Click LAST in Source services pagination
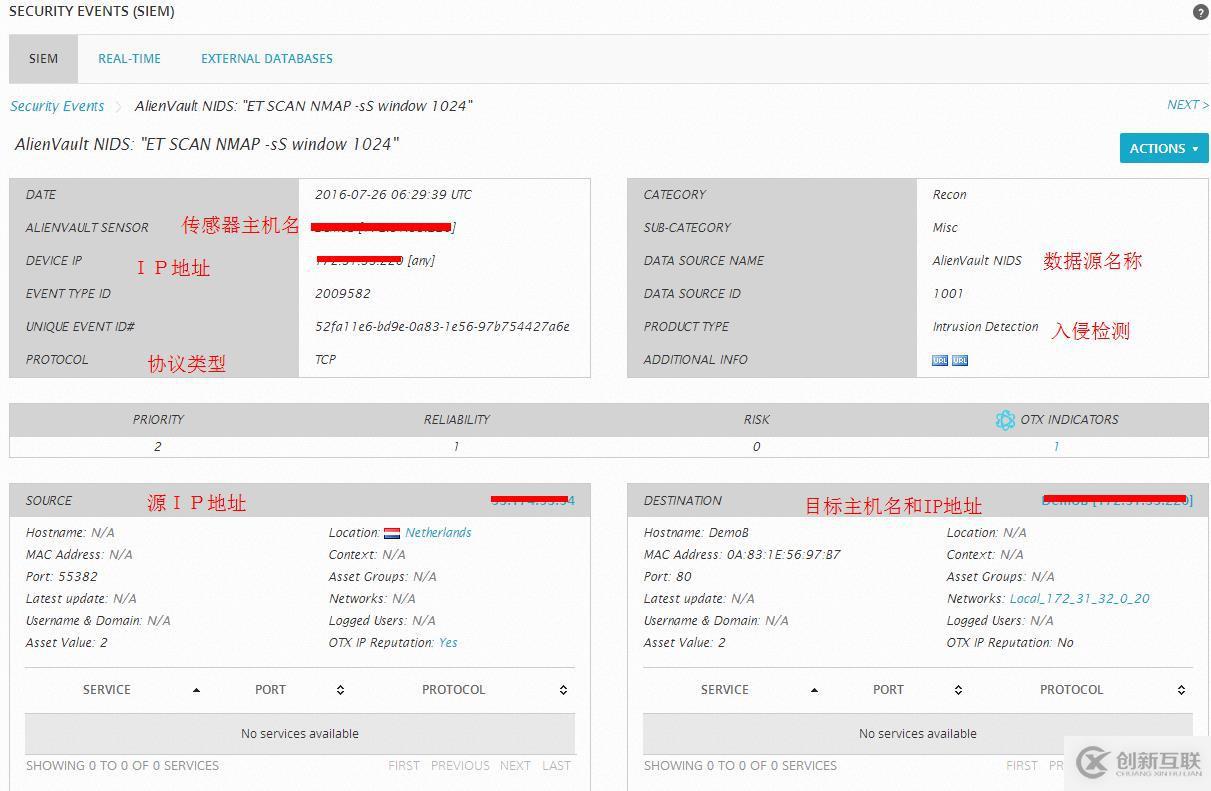This screenshot has width=1211, height=791. tap(556, 766)
